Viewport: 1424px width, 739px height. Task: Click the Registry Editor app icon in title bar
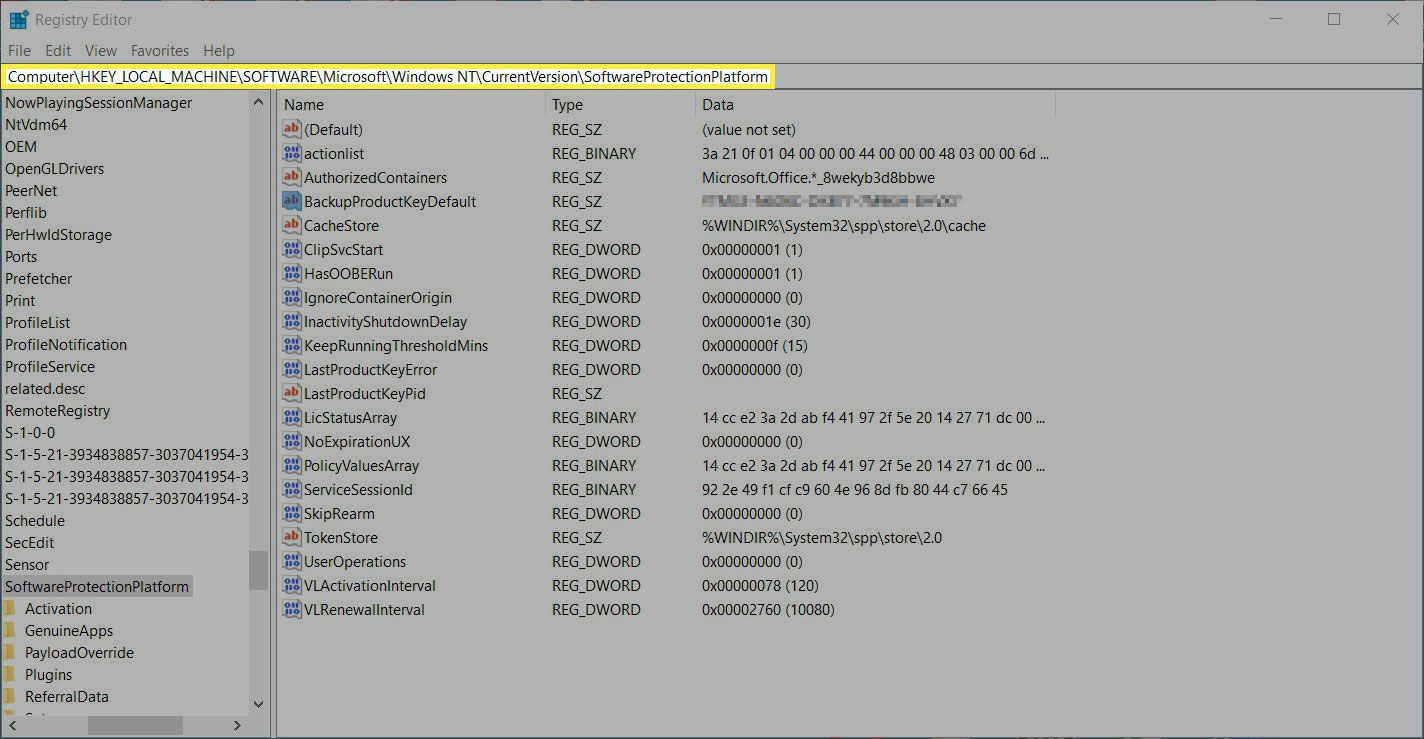coord(18,19)
